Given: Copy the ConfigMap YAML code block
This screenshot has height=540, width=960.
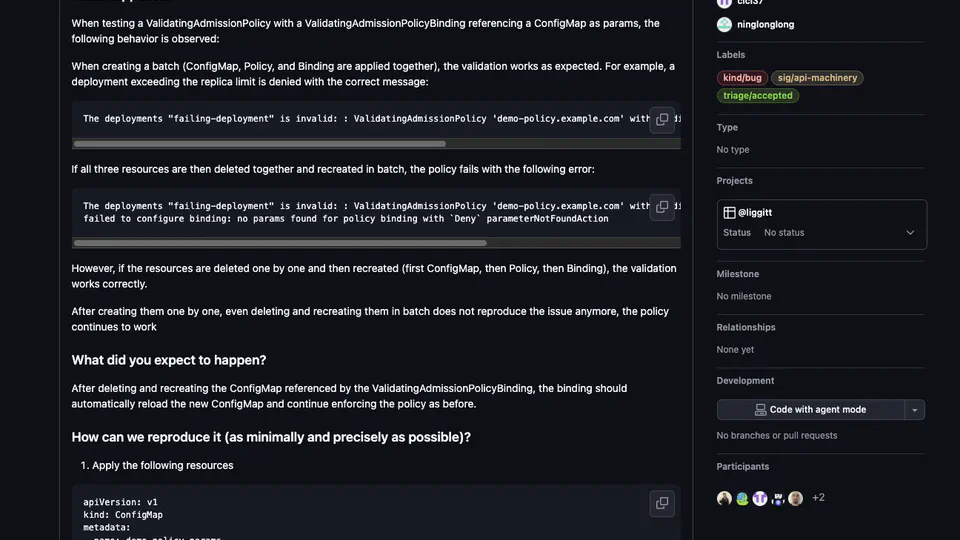Looking at the screenshot, I should click(x=662, y=503).
